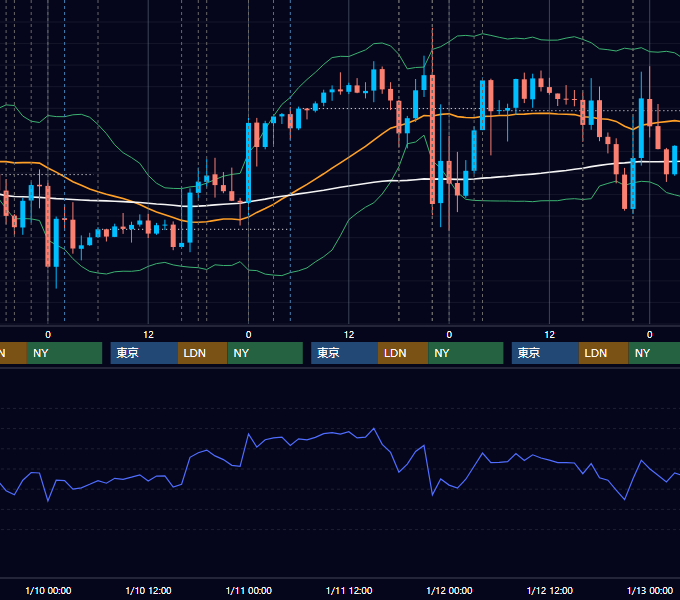Viewport: 680px width, 600px height.
Task: Click the 1/13 00:00 date label
Action: (650, 590)
